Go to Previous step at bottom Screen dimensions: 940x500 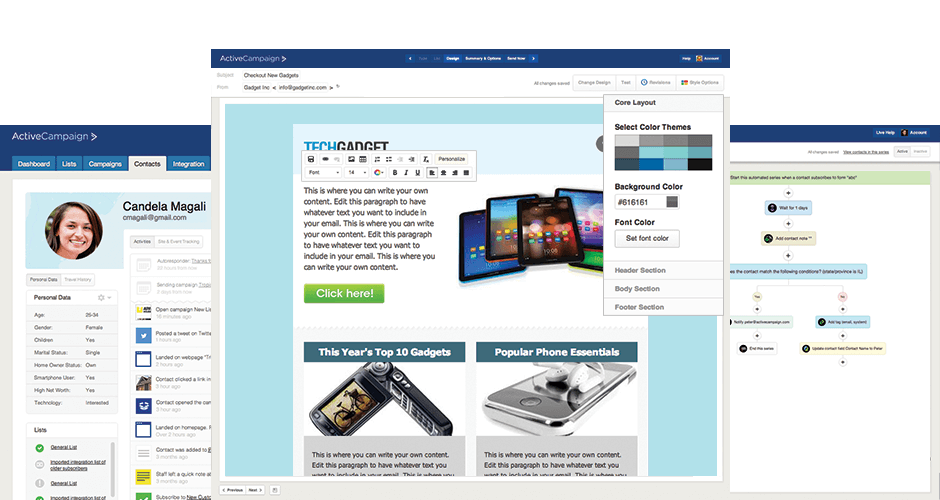(233, 490)
